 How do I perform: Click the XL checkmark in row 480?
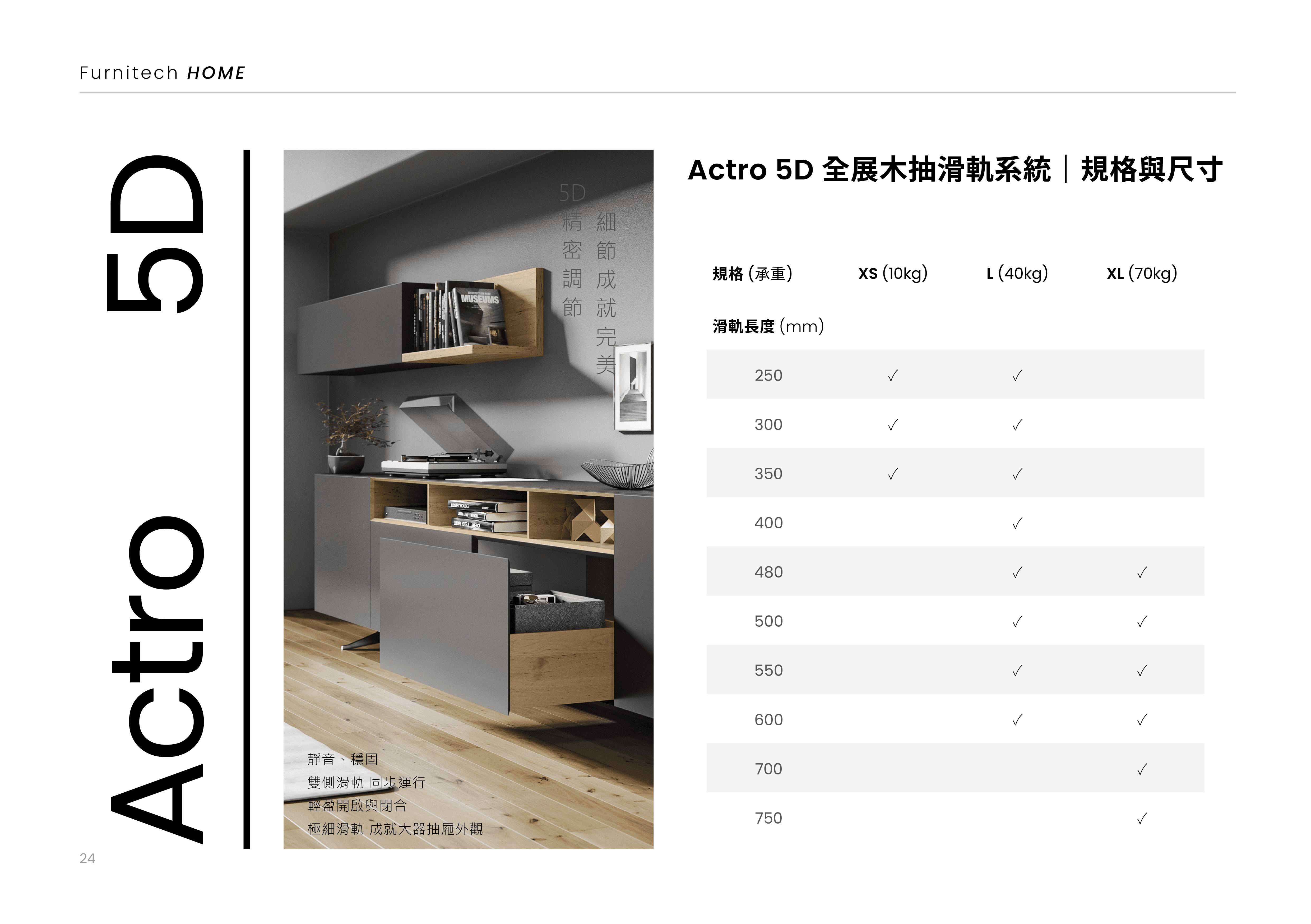[x=1141, y=572]
